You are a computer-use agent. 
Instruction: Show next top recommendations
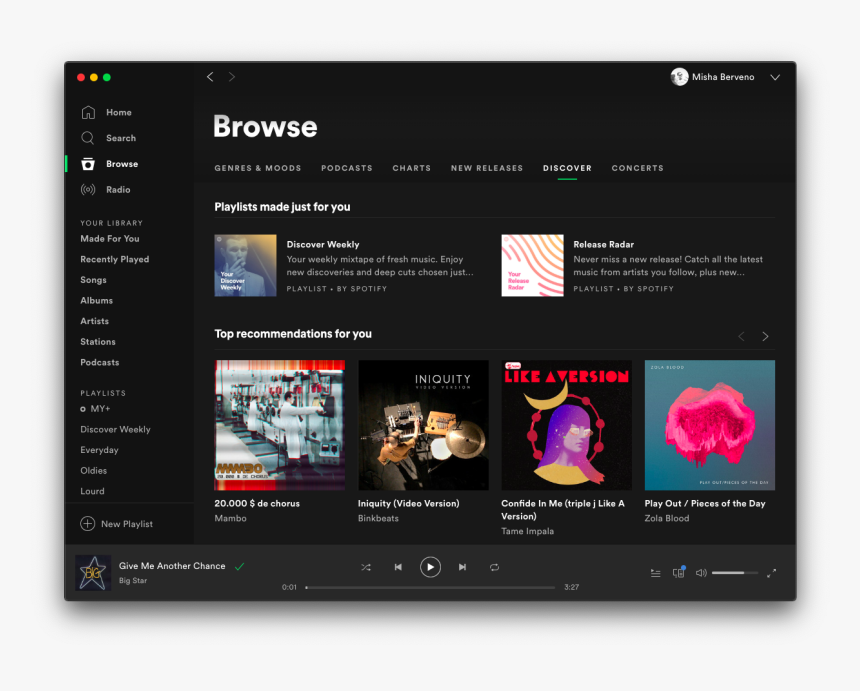[x=765, y=336]
